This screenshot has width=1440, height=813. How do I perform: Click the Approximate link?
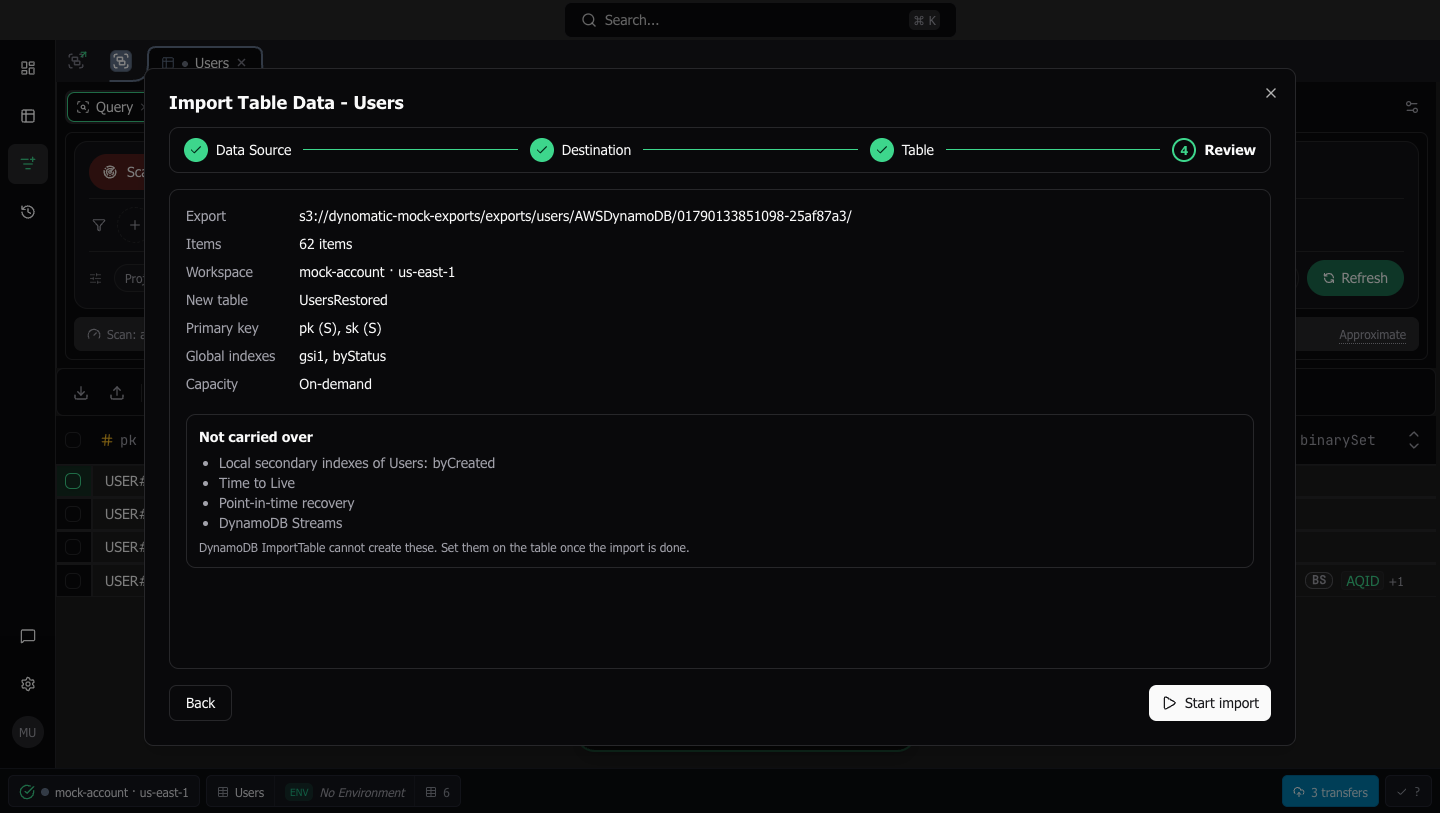click(1372, 335)
